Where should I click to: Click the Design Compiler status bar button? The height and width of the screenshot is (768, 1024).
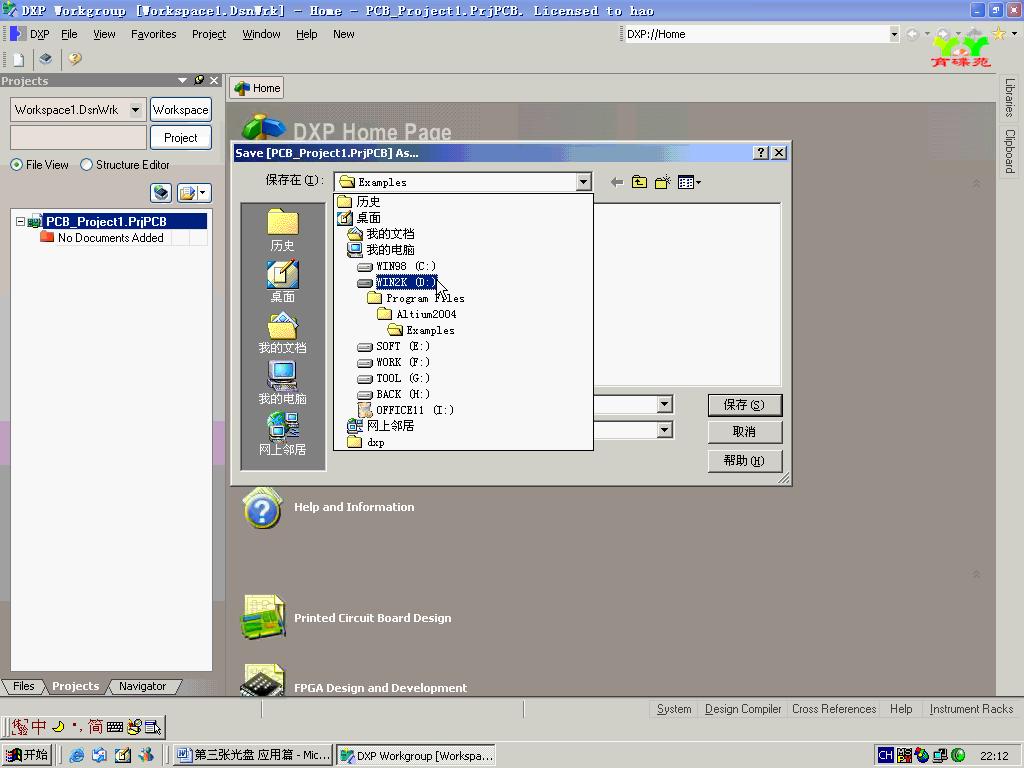coord(743,709)
